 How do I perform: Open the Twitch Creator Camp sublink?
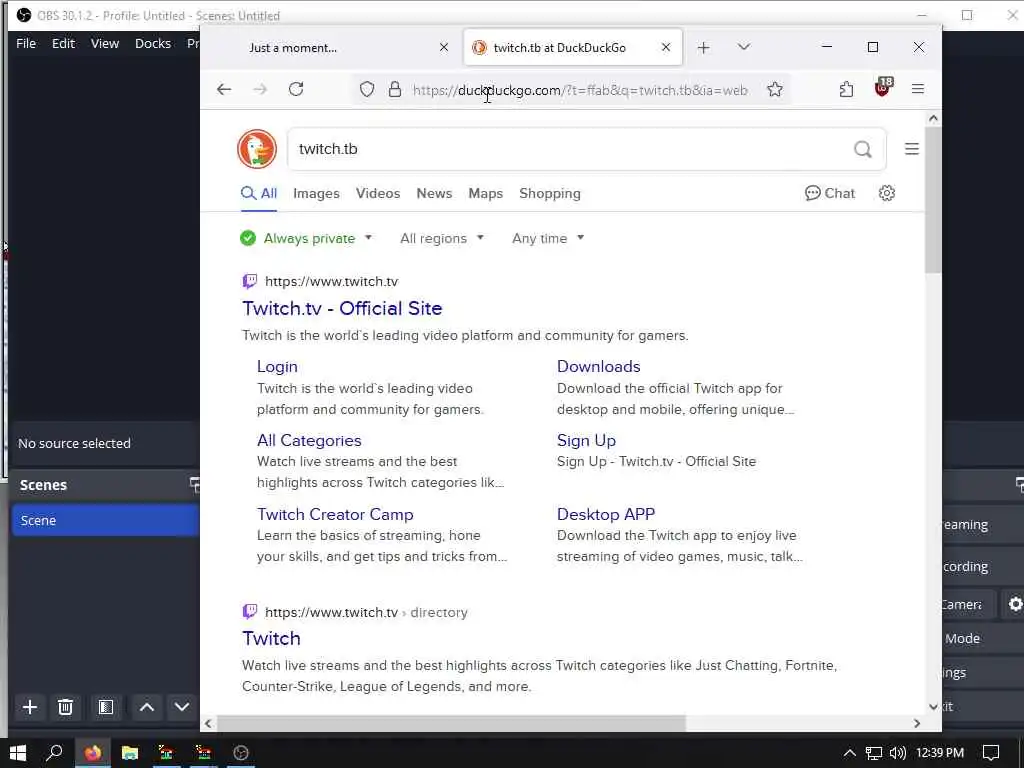pyautogui.click(x=335, y=515)
